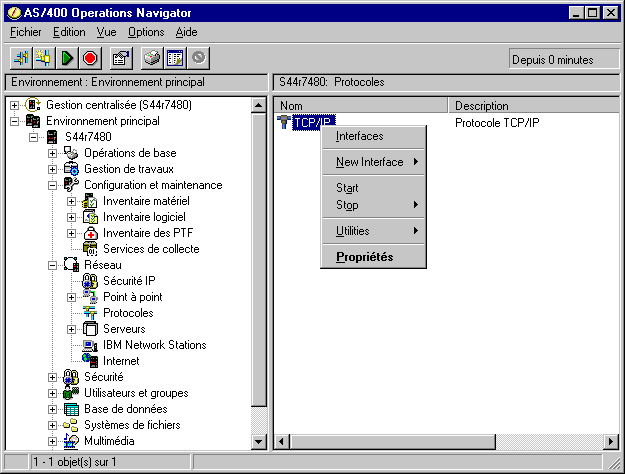
Task: Expand Opérations de base node
Action: [x=52, y=153]
